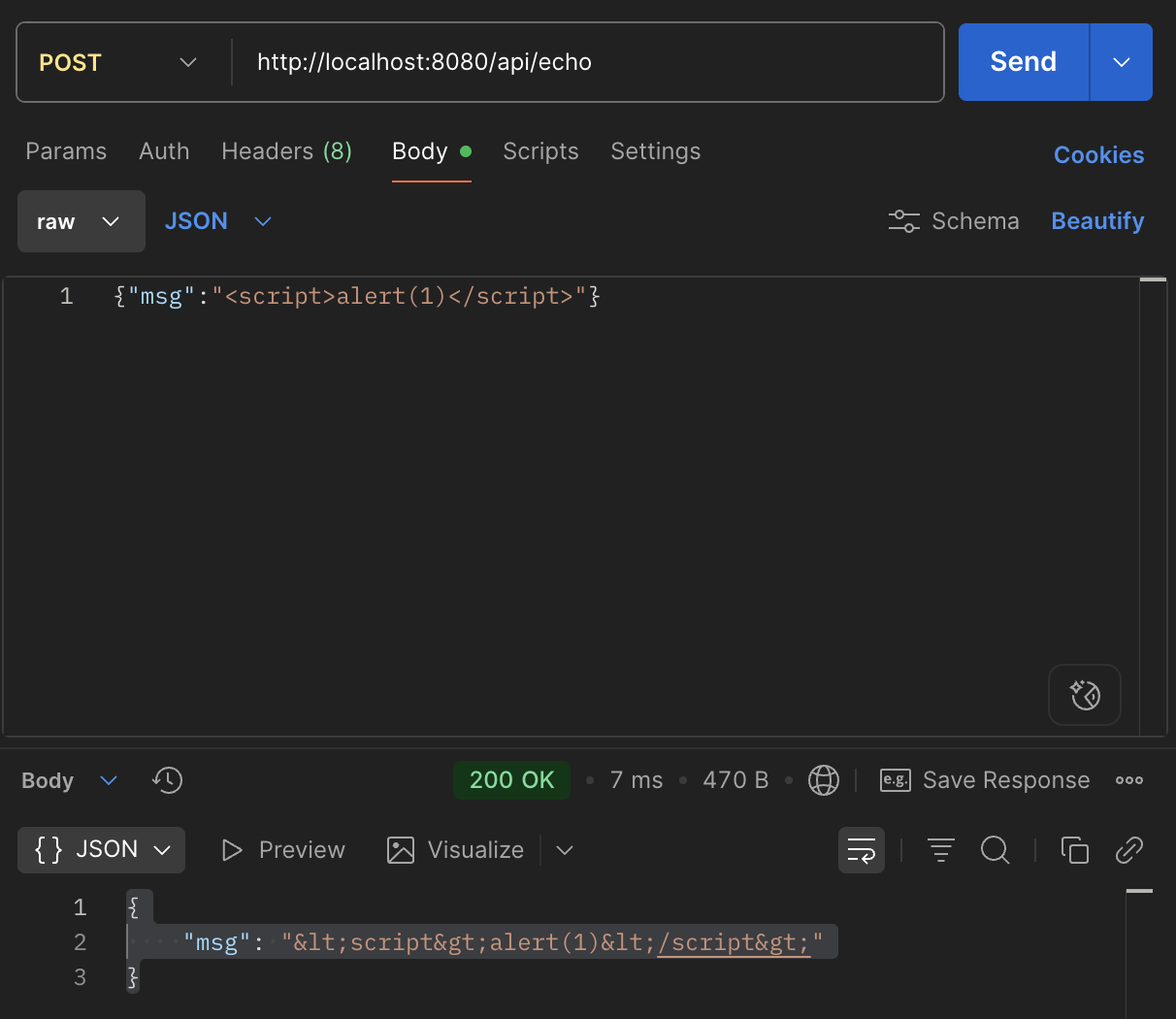Save Response as example
The height and width of the screenshot is (1019, 1176).
985,780
